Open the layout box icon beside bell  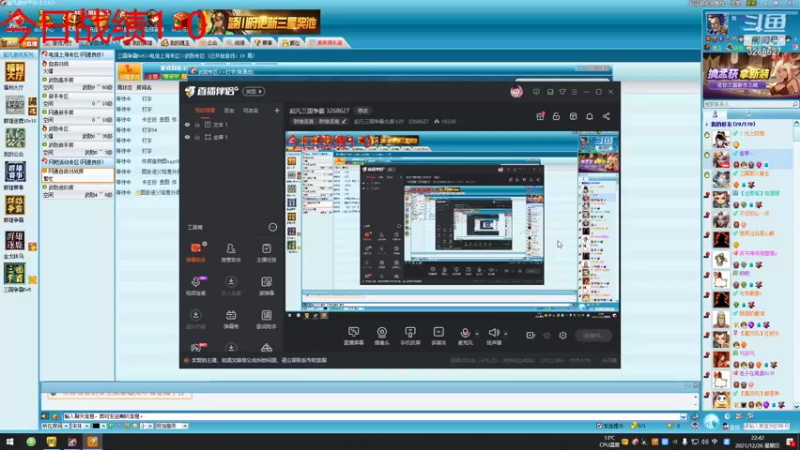[x=573, y=116]
